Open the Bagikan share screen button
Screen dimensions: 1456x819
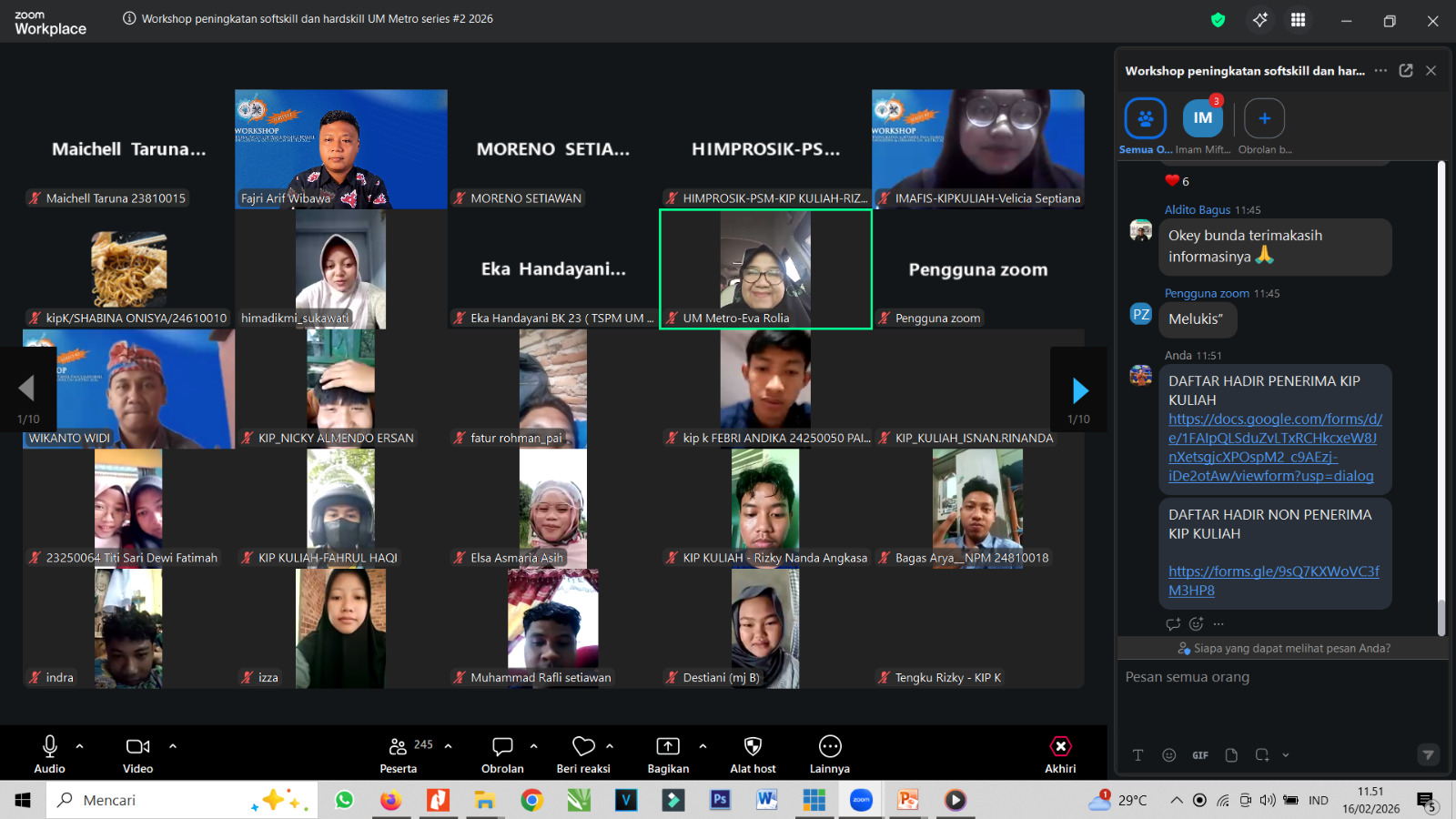click(x=668, y=754)
